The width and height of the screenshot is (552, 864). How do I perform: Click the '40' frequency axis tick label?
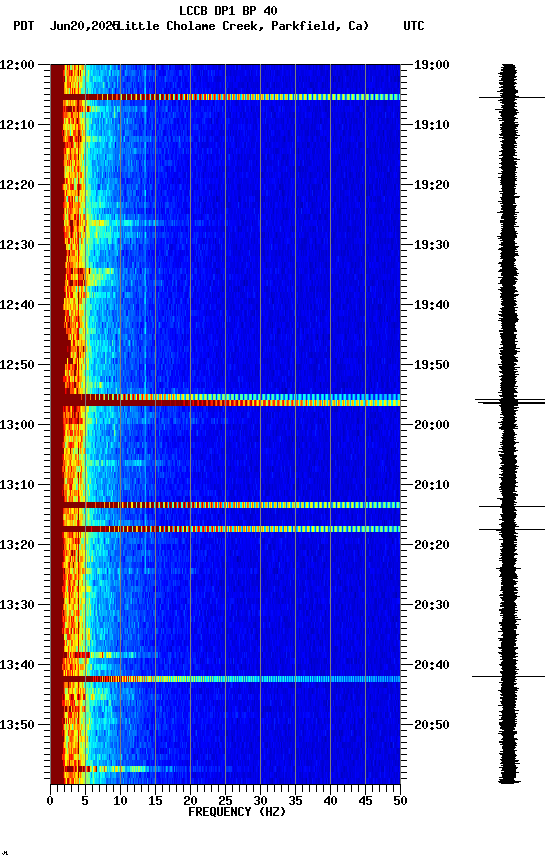[x=330, y=801]
